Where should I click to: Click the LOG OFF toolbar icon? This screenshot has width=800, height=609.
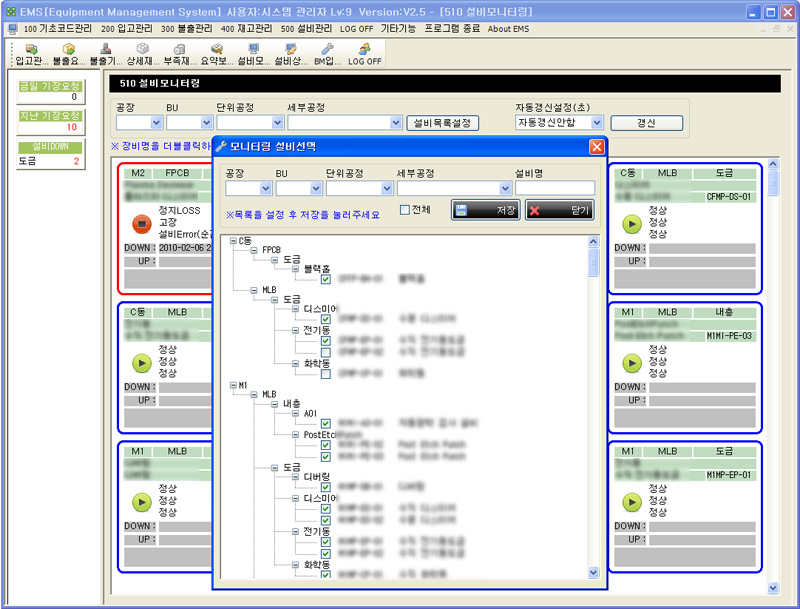(x=364, y=54)
